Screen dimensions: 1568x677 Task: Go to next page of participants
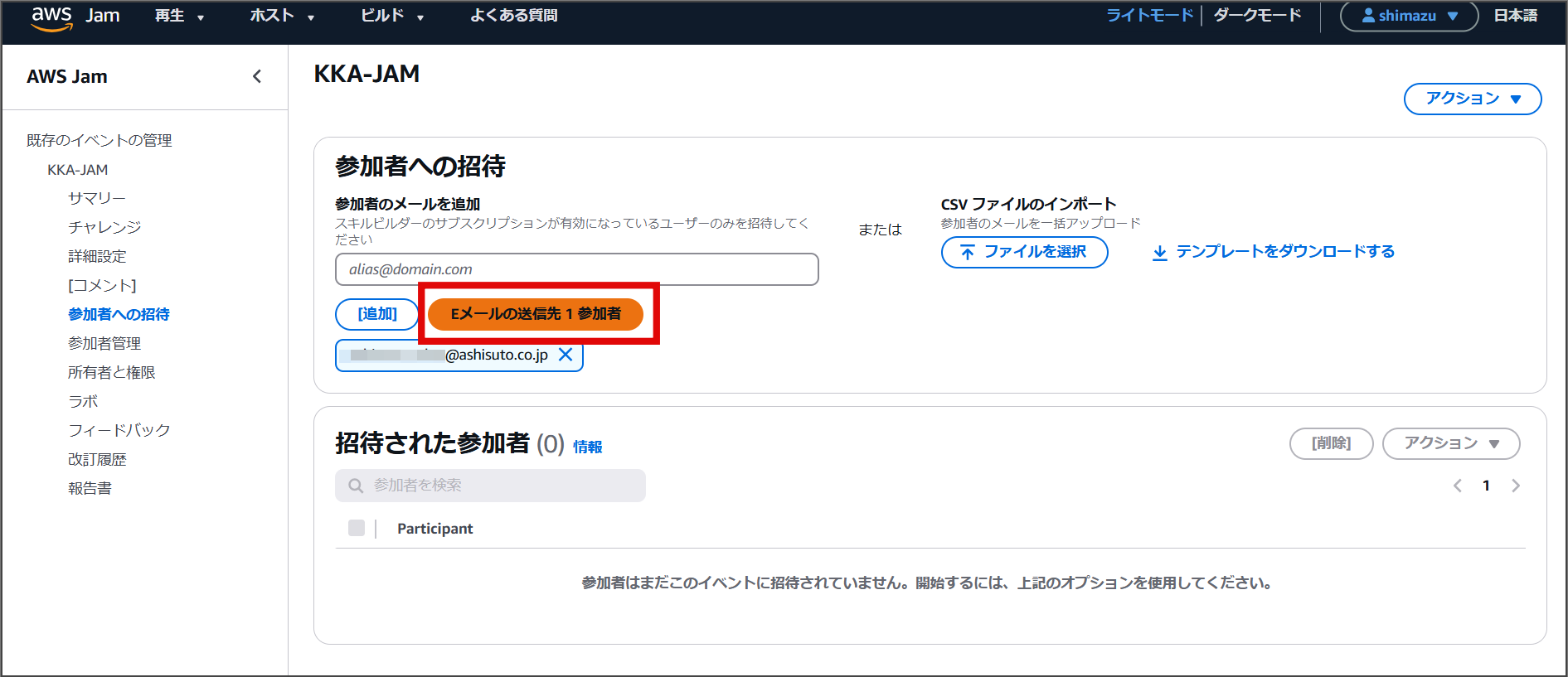click(x=1516, y=486)
